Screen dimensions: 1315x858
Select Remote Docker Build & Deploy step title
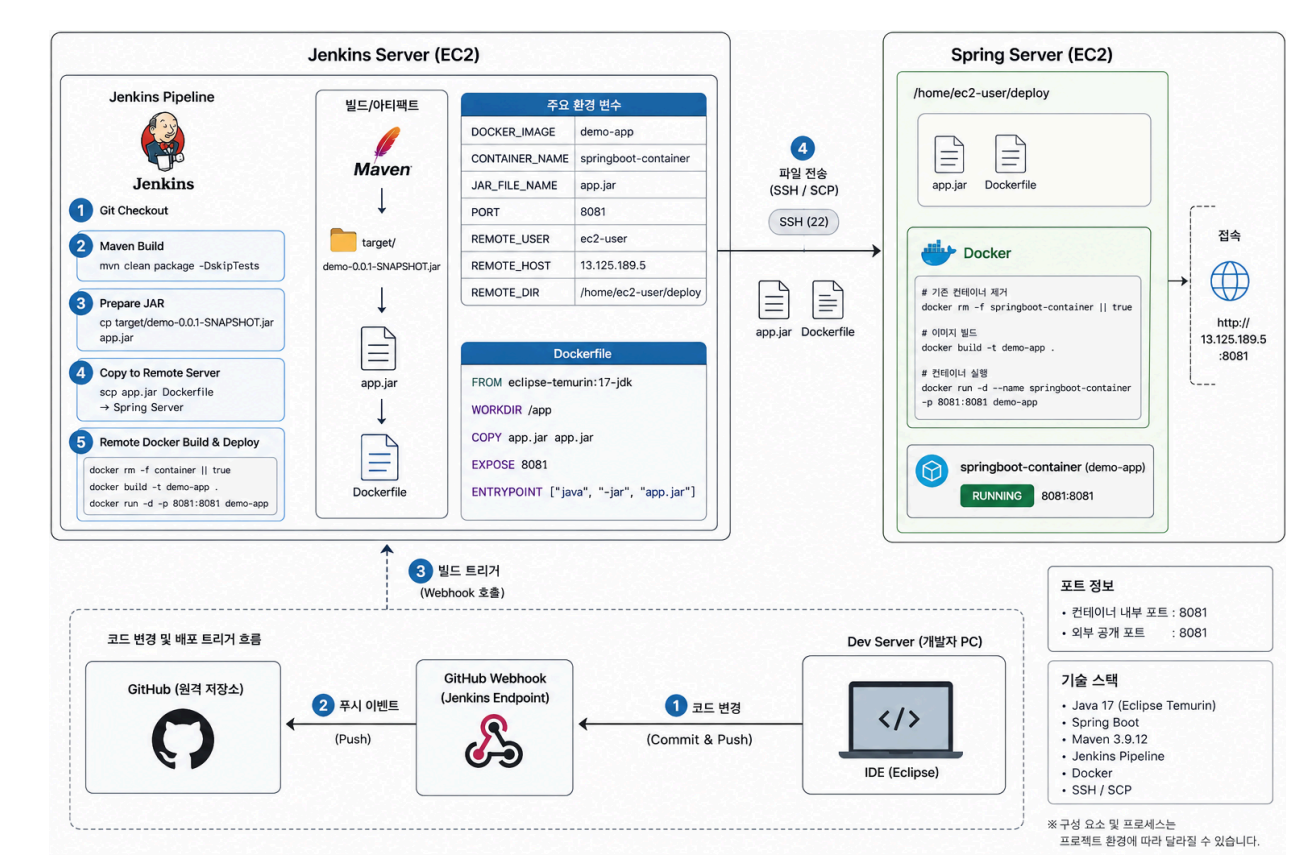[x=180, y=441]
